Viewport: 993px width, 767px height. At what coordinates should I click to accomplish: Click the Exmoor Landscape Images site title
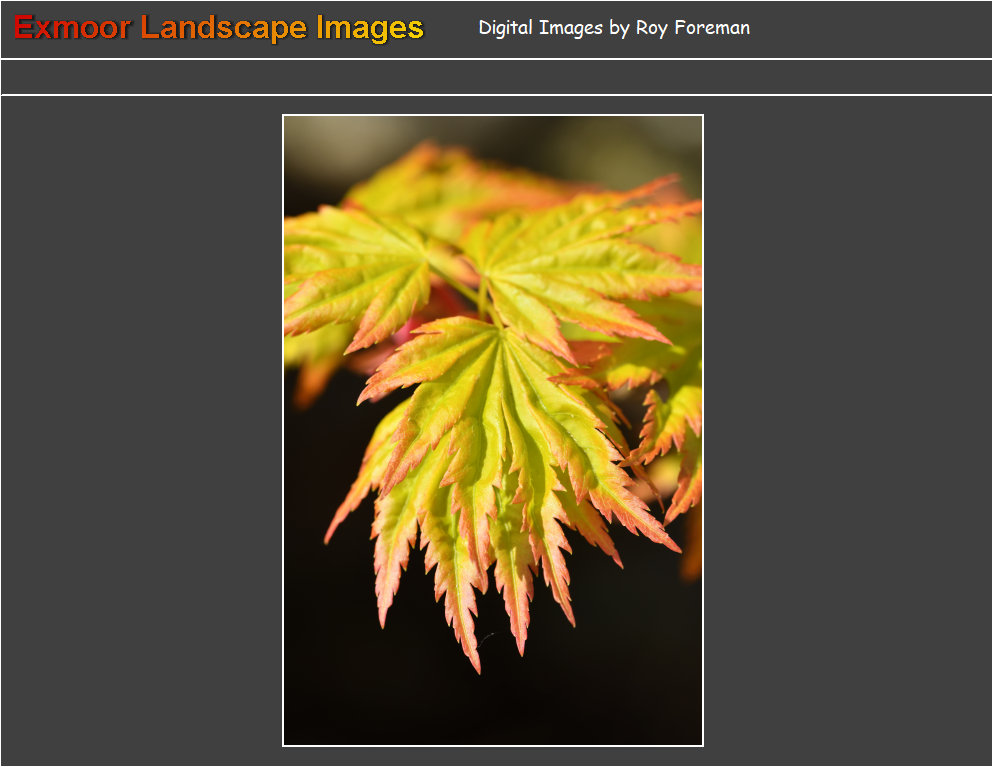(218, 28)
